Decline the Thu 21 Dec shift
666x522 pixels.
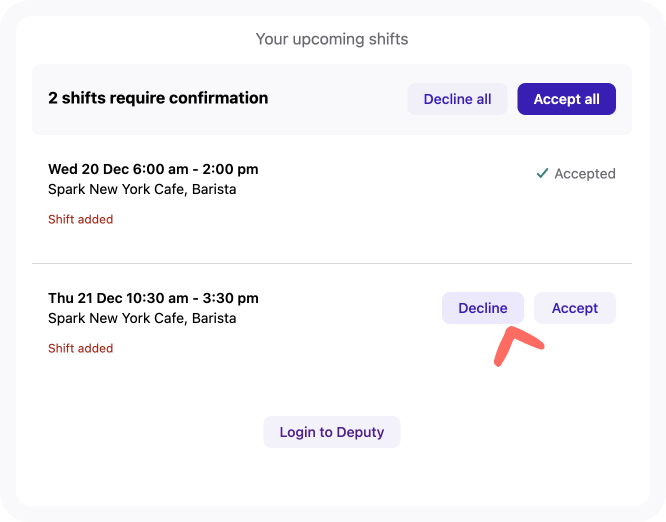click(483, 308)
